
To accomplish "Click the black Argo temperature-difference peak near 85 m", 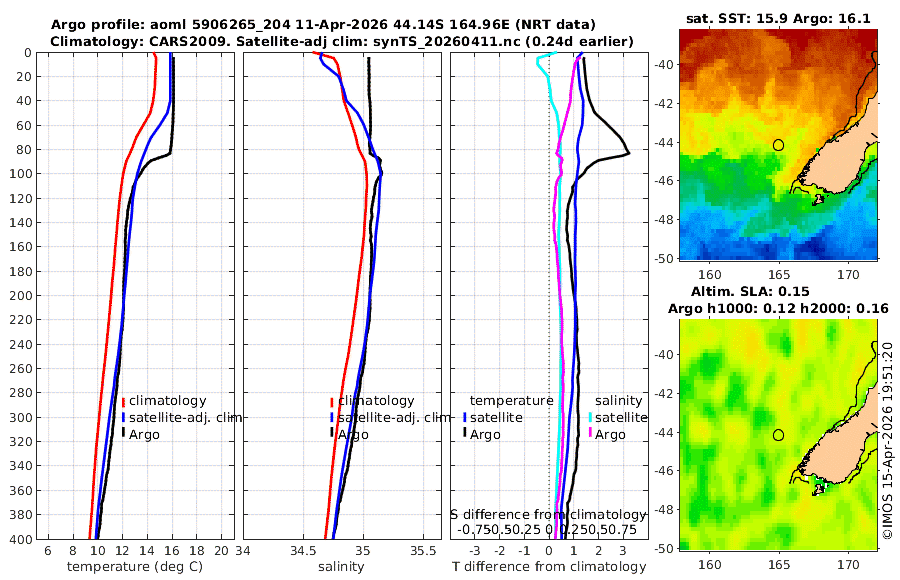I will [628, 153].
